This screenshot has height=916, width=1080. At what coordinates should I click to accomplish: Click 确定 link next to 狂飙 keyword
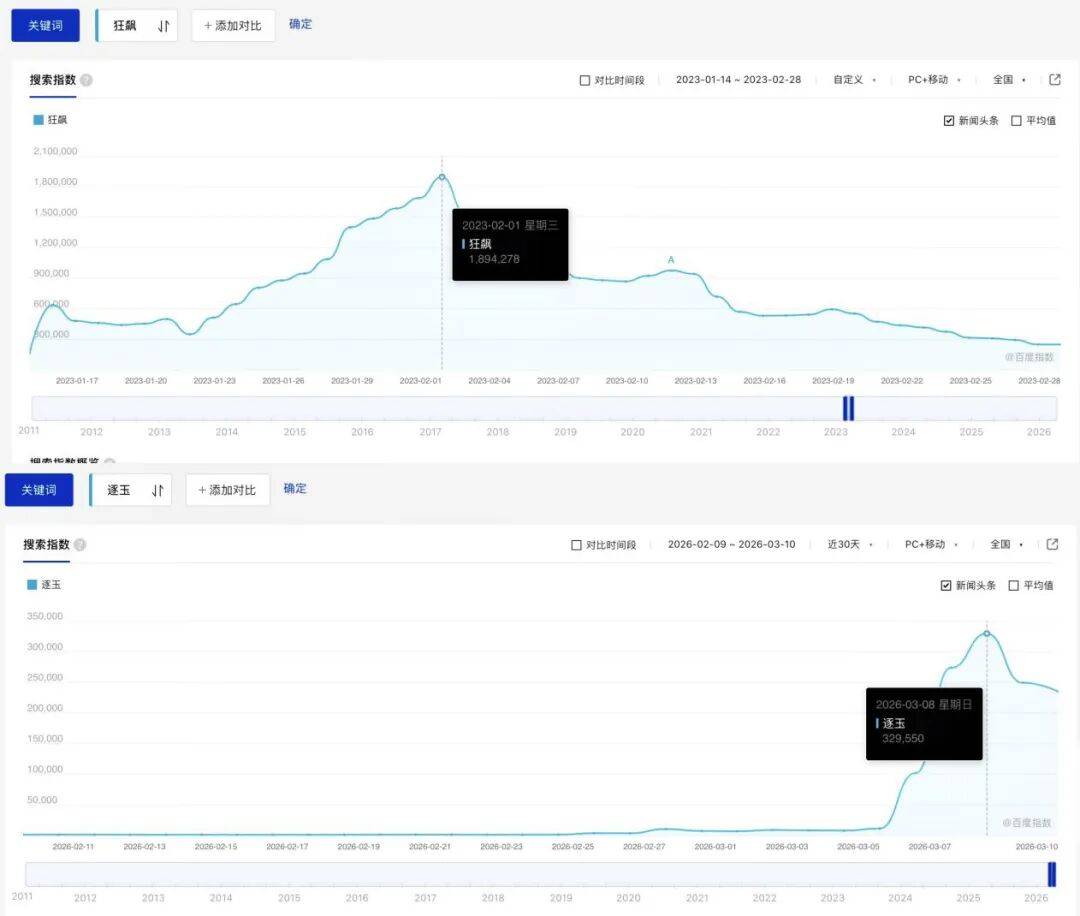[300, 24]
